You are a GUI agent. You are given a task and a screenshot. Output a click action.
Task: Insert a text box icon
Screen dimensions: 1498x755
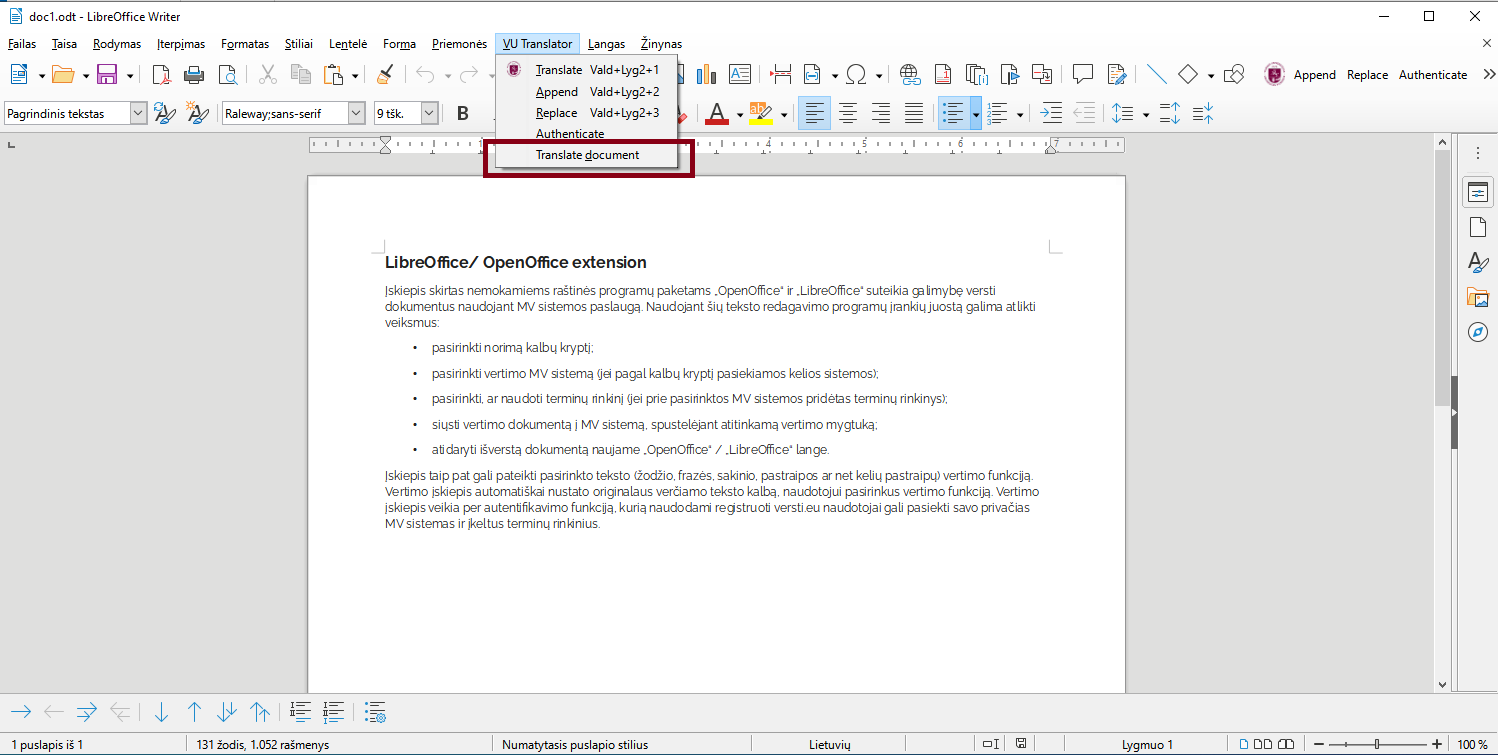pyautogui.click(x=740, y=74)
